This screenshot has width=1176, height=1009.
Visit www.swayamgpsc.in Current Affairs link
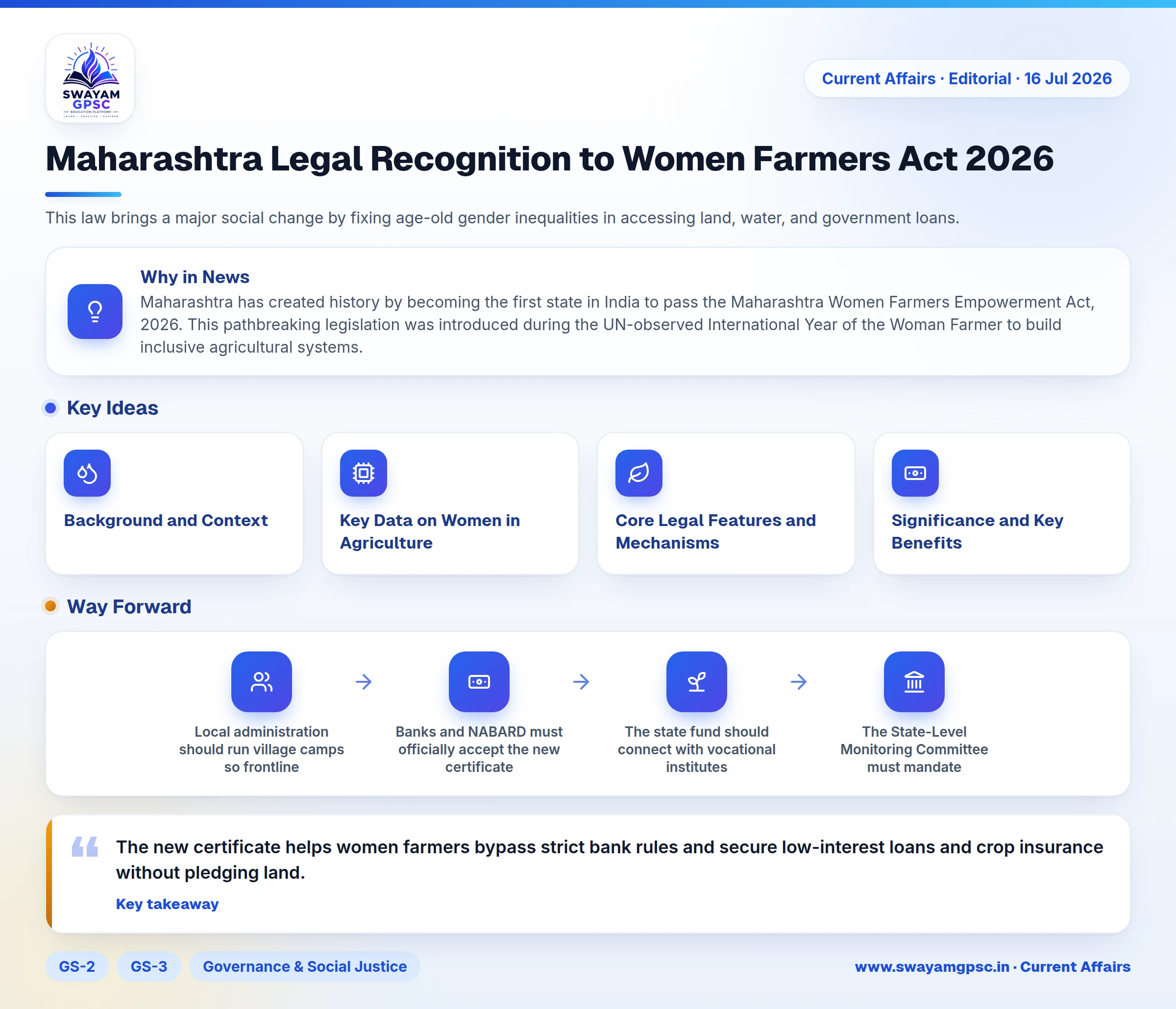click(993, 966)
